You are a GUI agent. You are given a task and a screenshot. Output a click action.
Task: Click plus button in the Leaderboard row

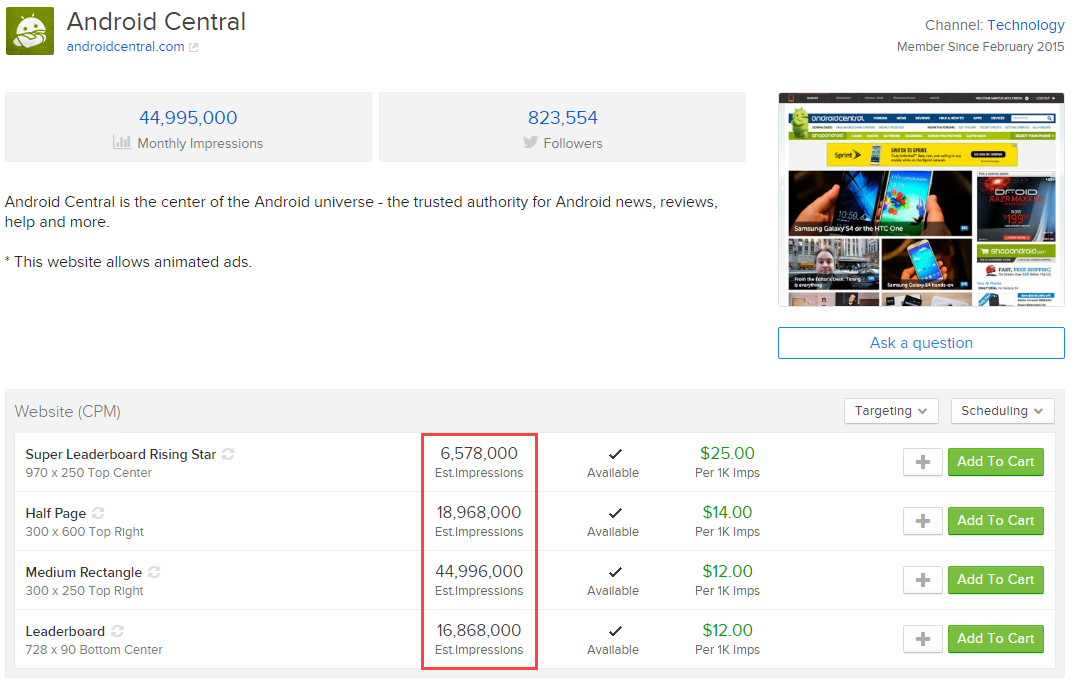[x=923, y=639]
